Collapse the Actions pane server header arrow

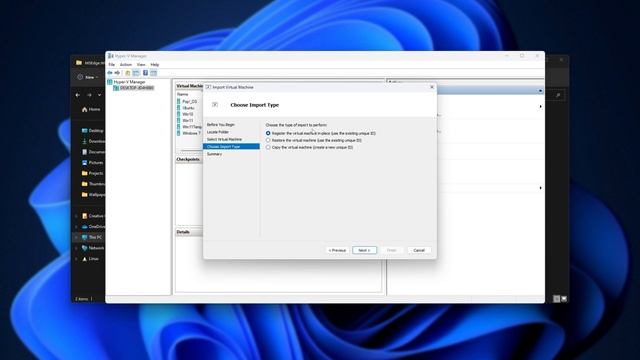[x=540, y=91]
